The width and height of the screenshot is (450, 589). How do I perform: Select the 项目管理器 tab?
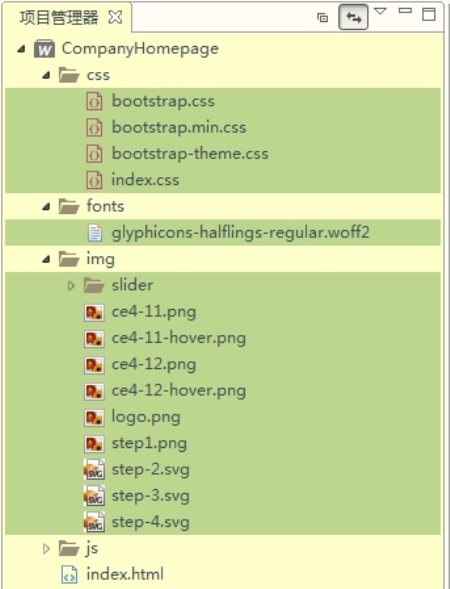(x=59, y=17)
